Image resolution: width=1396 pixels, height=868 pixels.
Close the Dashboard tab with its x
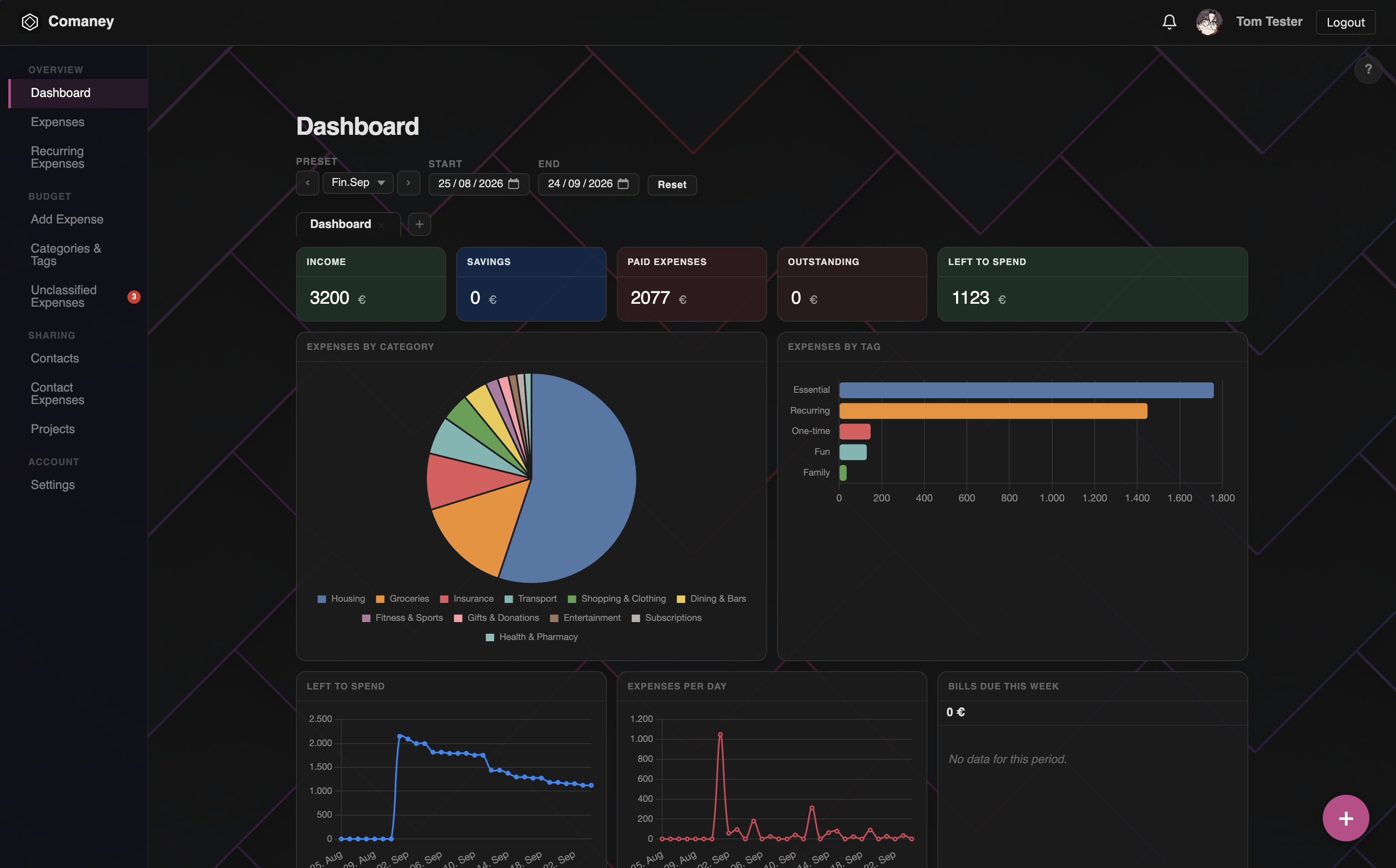tap(382, 226)
